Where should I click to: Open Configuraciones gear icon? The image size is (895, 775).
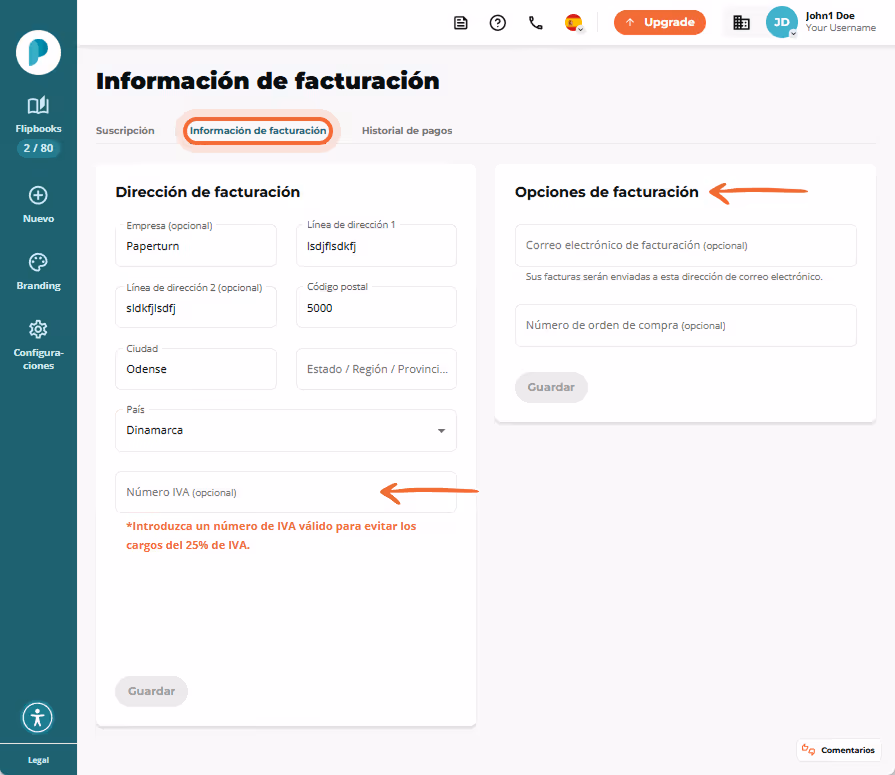38,329
